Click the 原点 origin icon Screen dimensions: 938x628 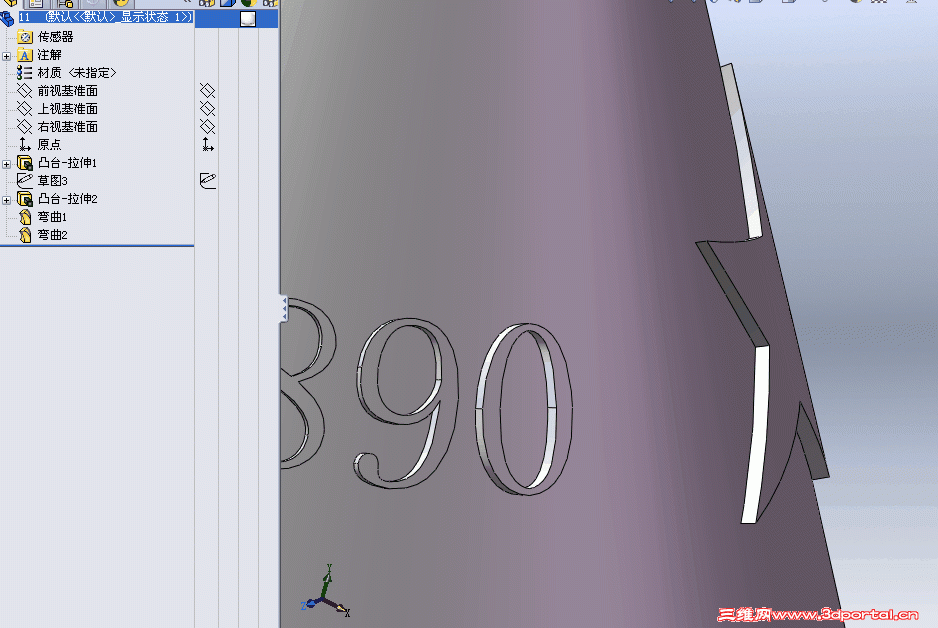pos(23,145)
